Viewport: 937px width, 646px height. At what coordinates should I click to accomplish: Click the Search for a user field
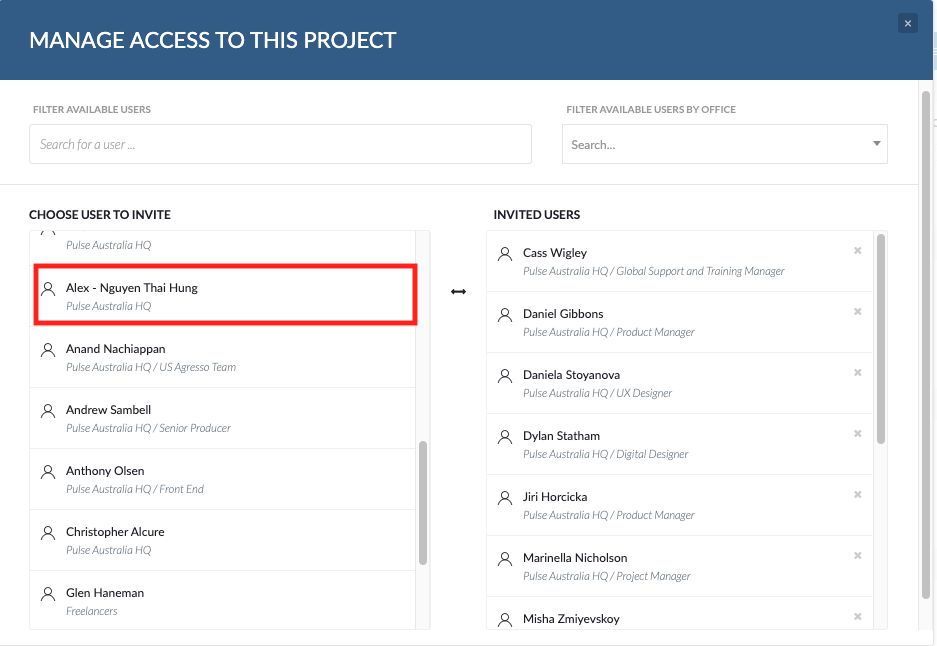click(x=280, y=144)
